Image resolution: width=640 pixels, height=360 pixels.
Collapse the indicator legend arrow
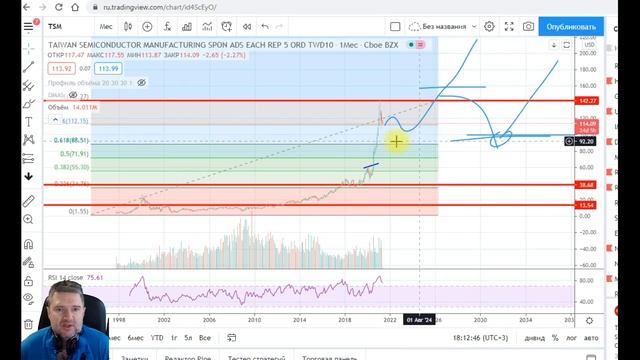[55, 120]
